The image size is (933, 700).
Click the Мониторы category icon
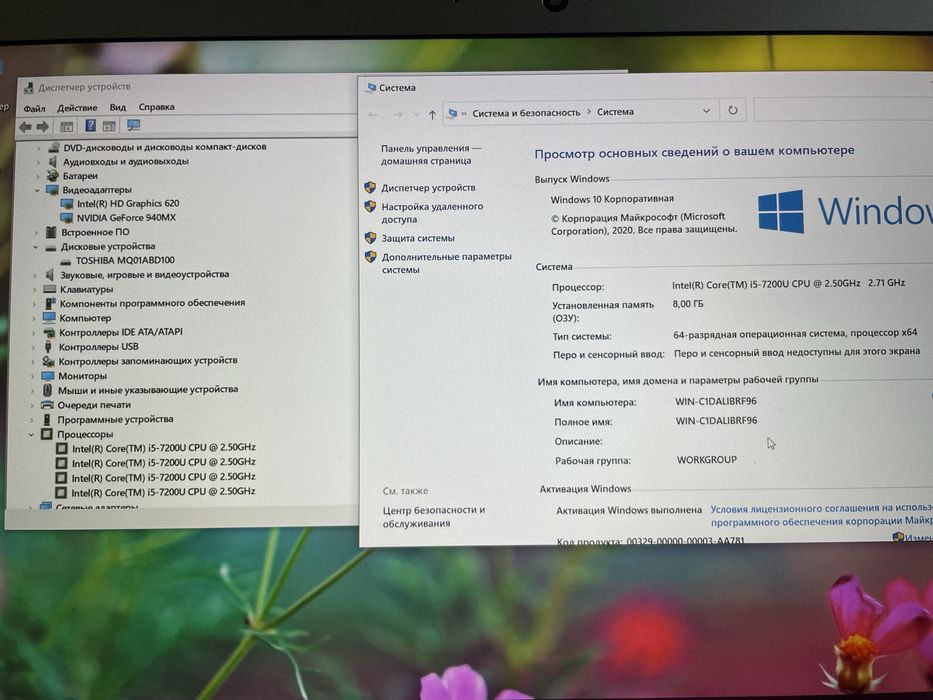[48, 376]
